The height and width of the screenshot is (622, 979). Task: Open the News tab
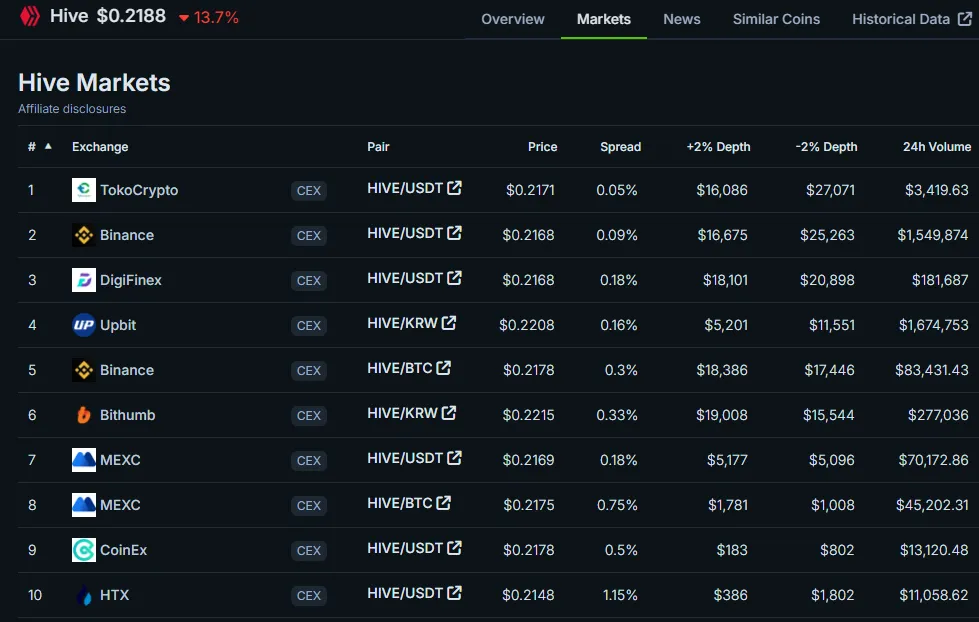(682, 19)
